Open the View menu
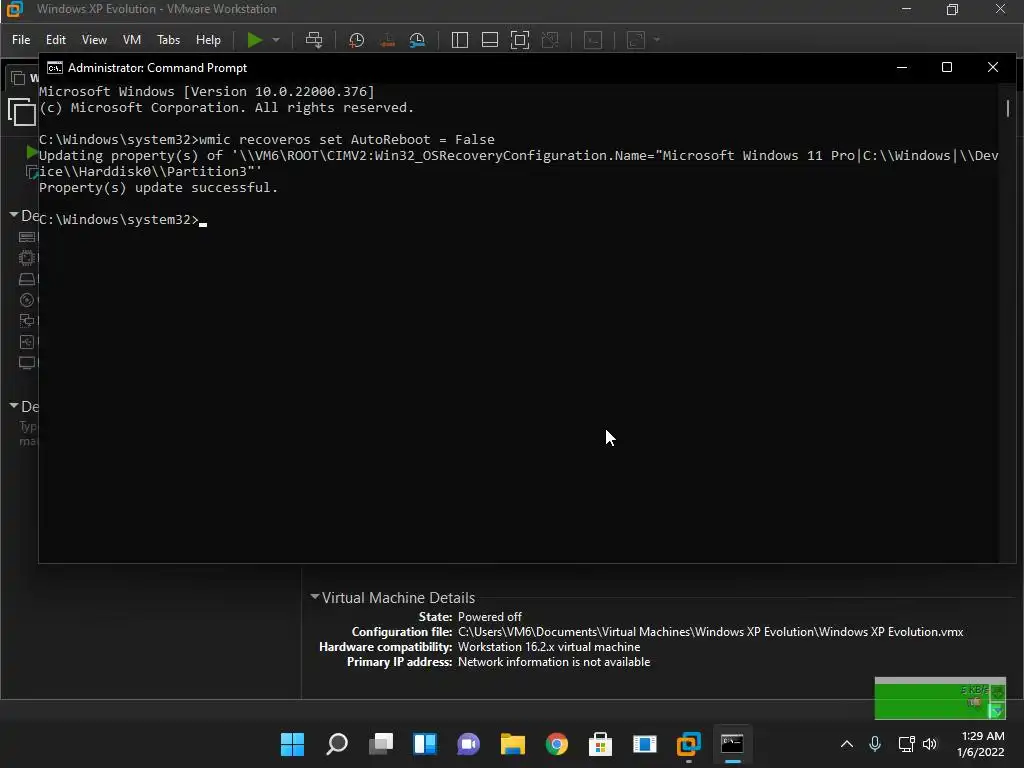The width and height of the screenshot is (1024, 768). point(94,40)
